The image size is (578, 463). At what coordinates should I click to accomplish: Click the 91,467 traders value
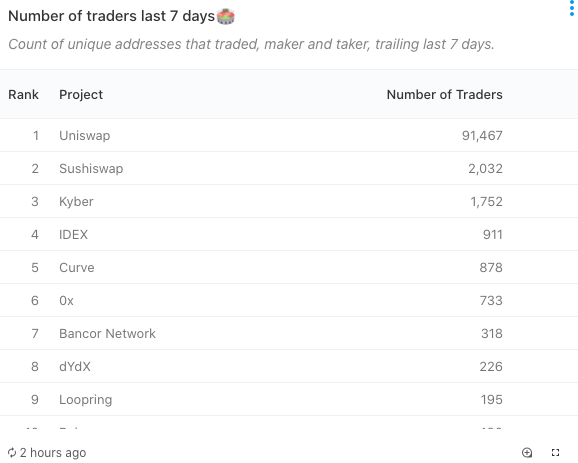tap(482, 136)
